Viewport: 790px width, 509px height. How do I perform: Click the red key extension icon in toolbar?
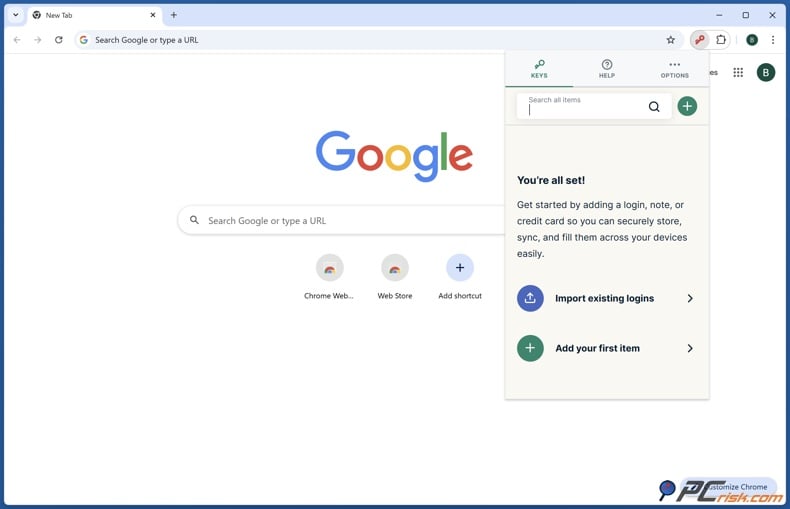(x=699, y=40)
